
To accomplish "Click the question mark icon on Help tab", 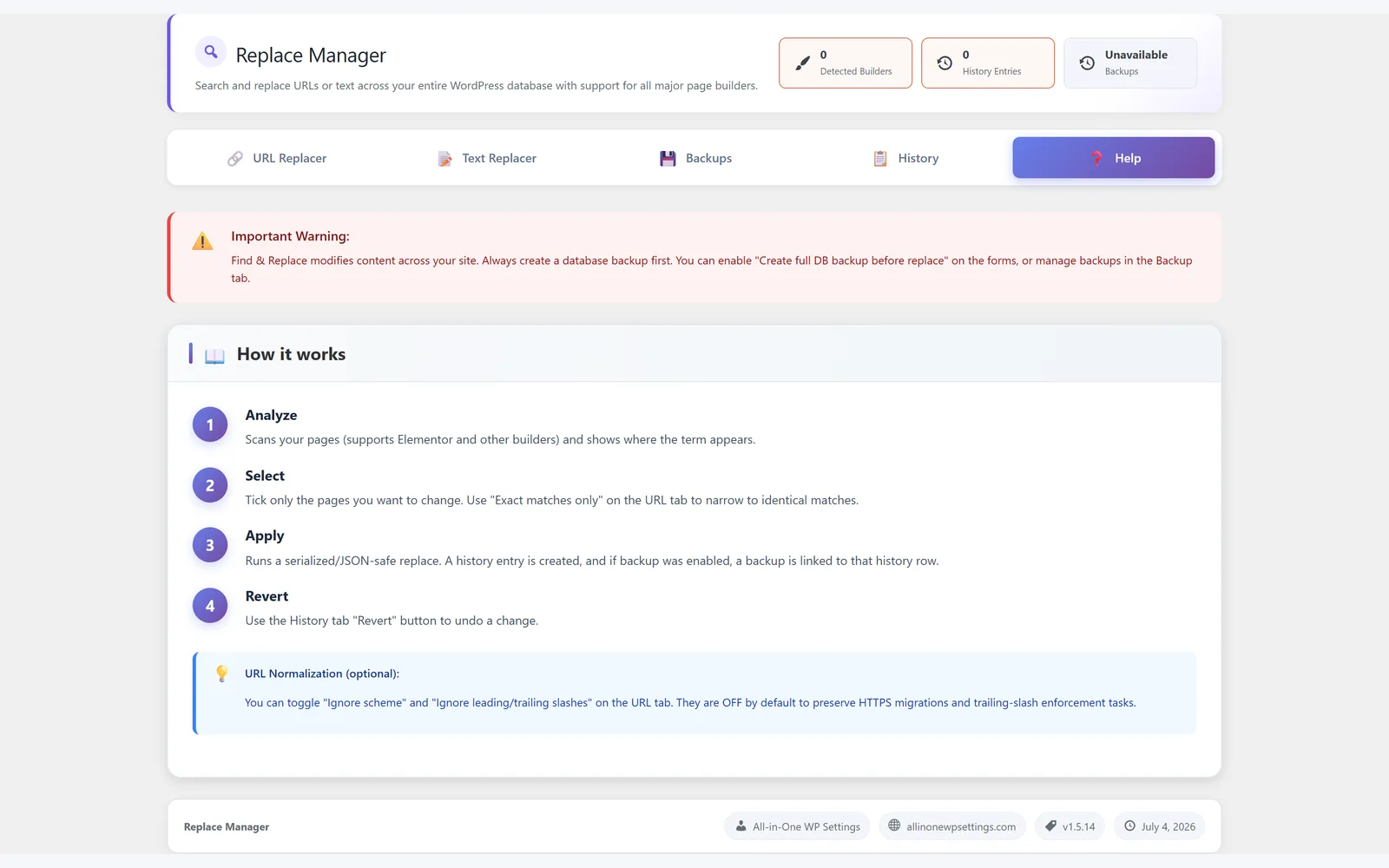I will (1097, 158).
